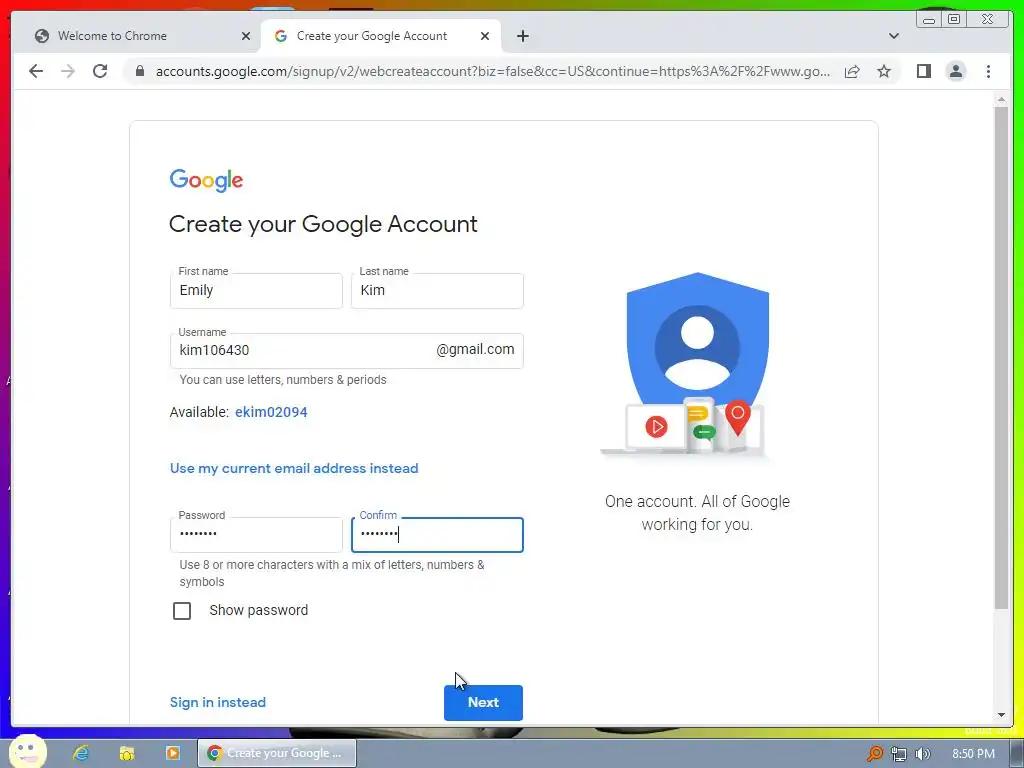Click Use my current email address instead
This screenshot has width=1024, height=768.
pos(294,468)
